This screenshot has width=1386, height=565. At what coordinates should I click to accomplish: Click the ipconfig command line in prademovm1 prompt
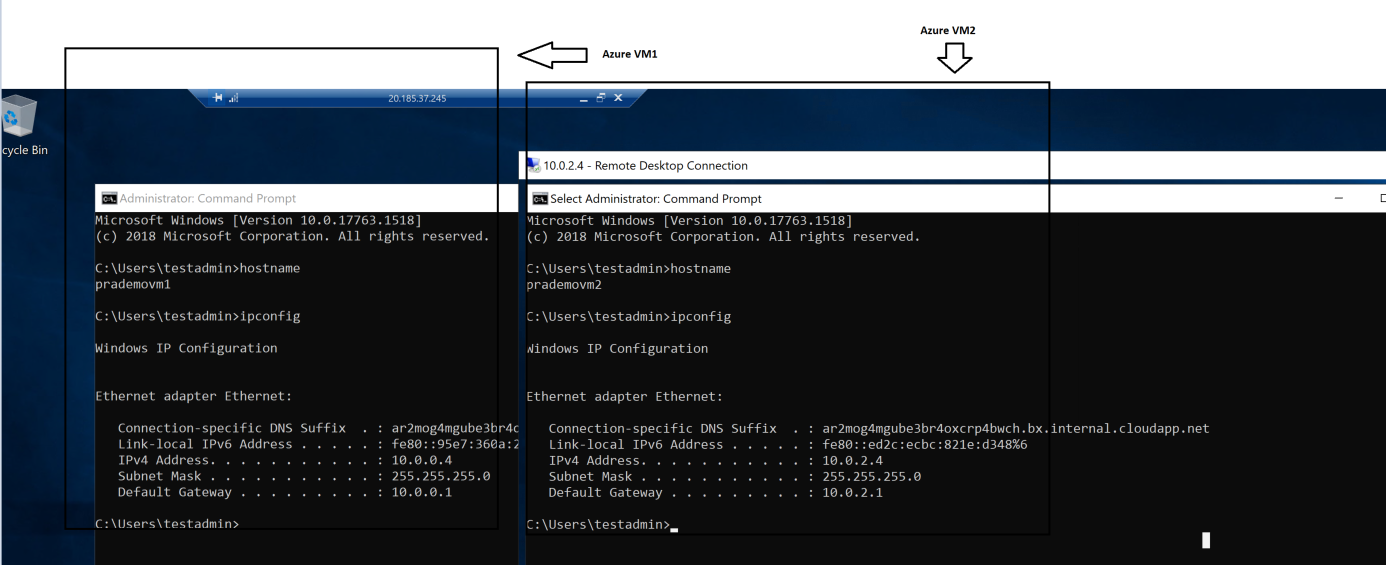pos(197,316)
